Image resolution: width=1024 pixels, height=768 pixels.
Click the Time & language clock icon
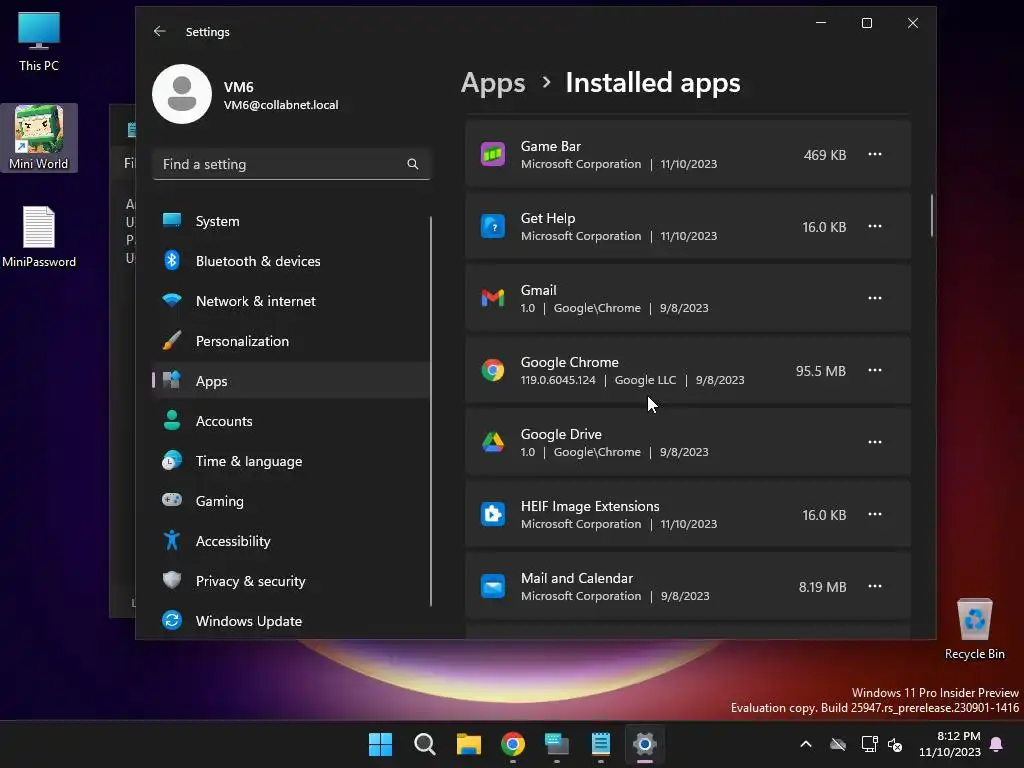tap(172, 460)
